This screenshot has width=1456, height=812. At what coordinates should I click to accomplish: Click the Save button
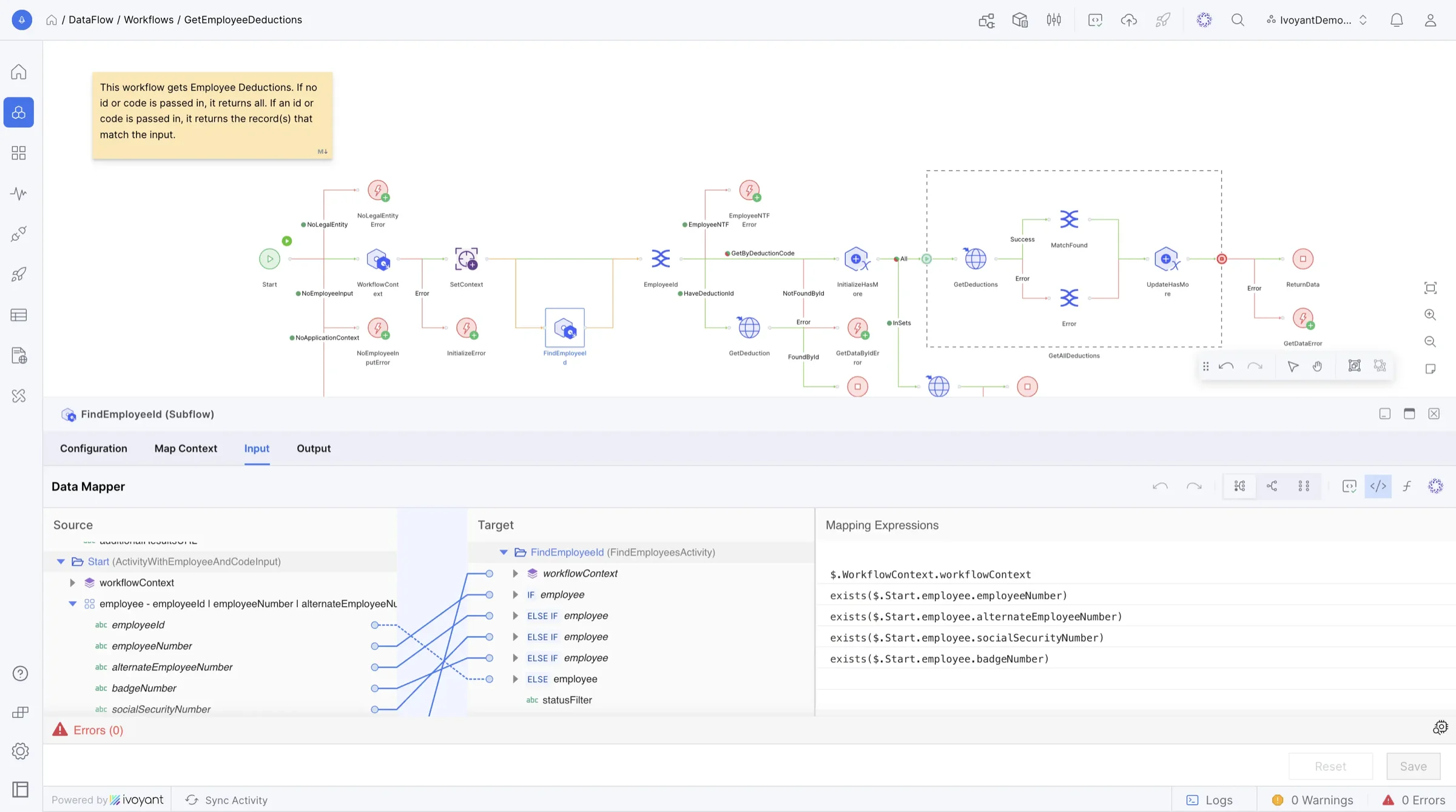1413,767
